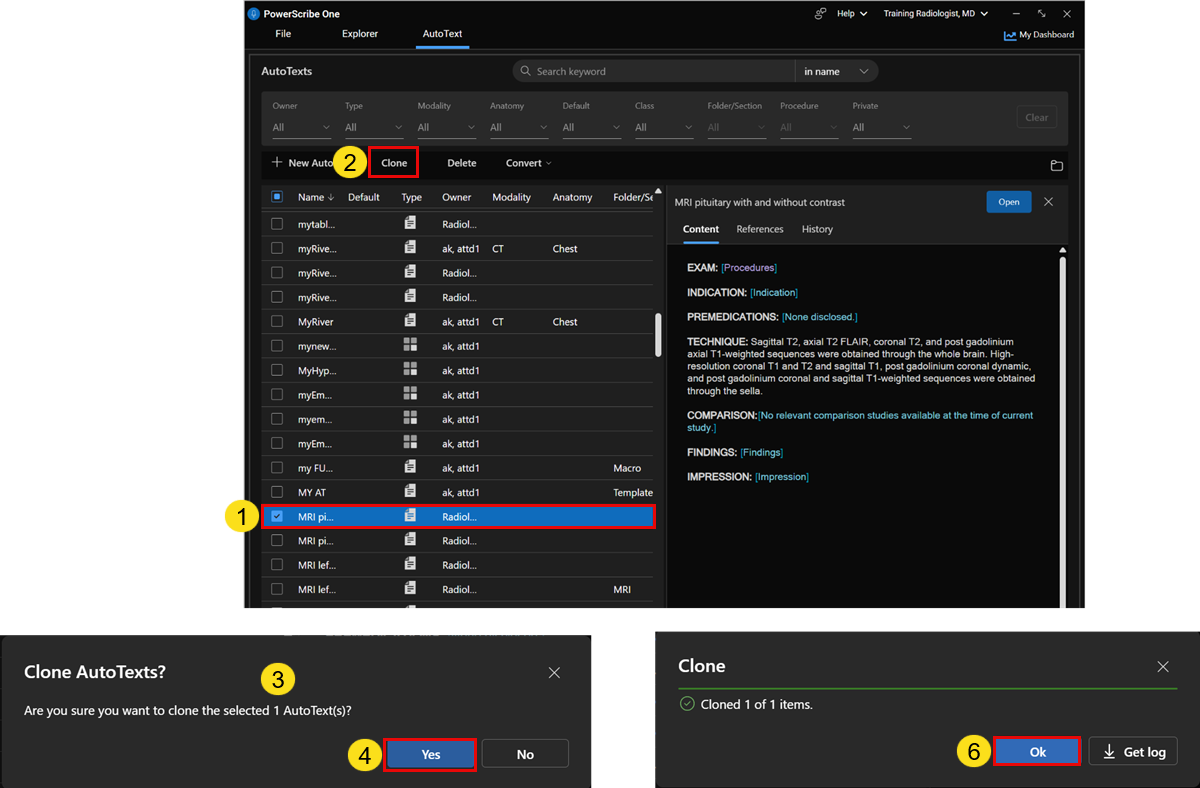1200x788 pixels.
Task: Check the mynew... row checkbox
Action: [277, 346]
